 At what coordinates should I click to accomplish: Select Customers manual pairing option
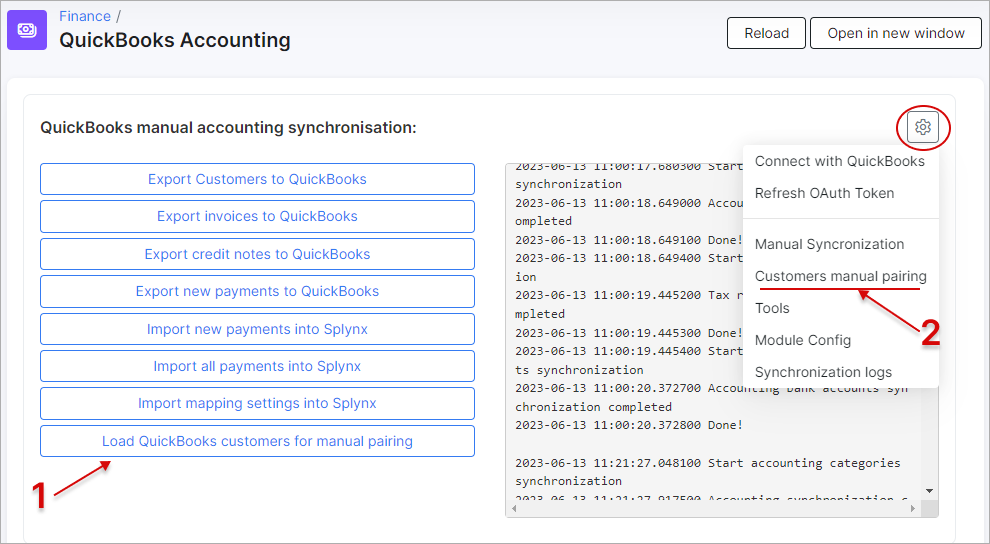pos(840,276)
